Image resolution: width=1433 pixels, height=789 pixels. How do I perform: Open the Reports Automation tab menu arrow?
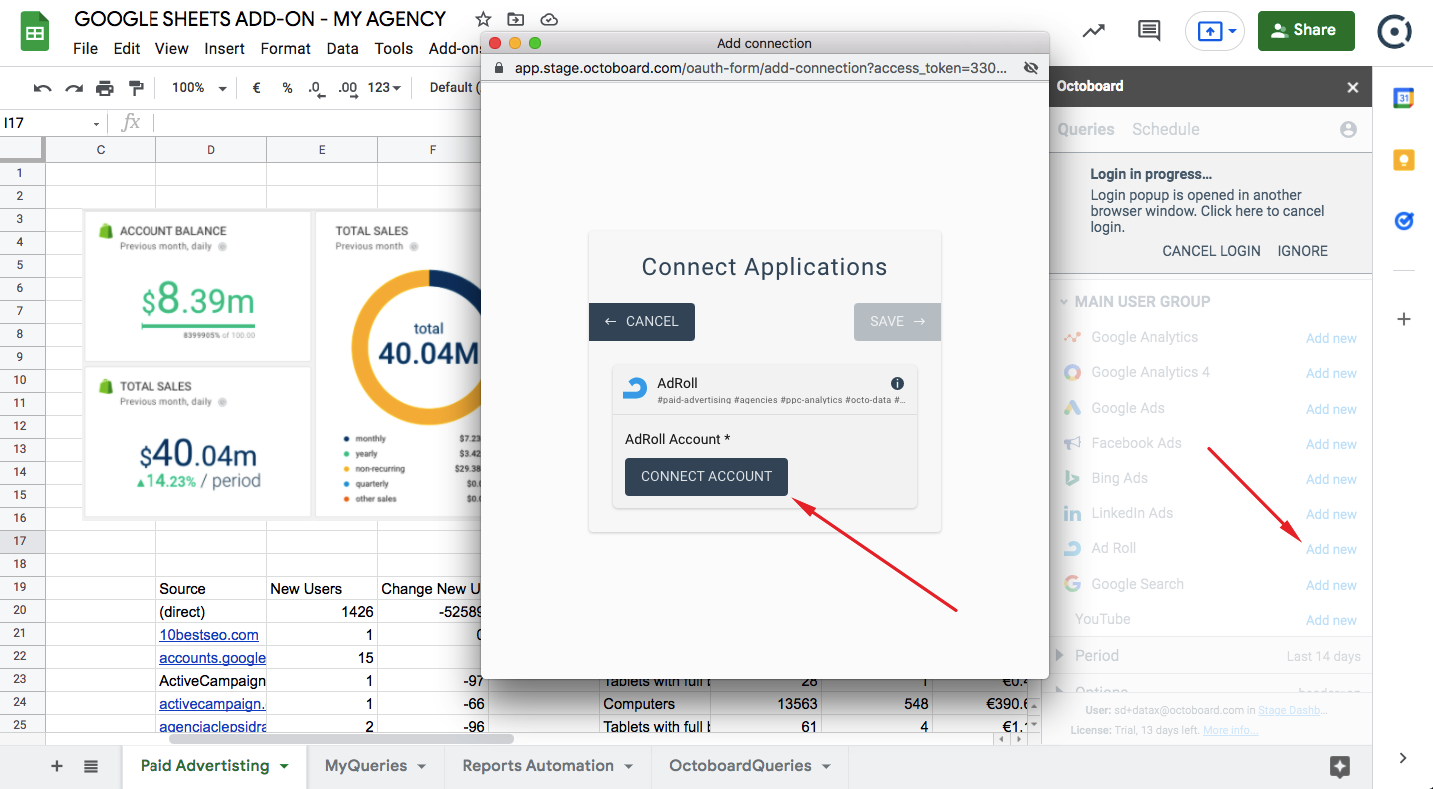pyautogui.click(x=629, y=767)
